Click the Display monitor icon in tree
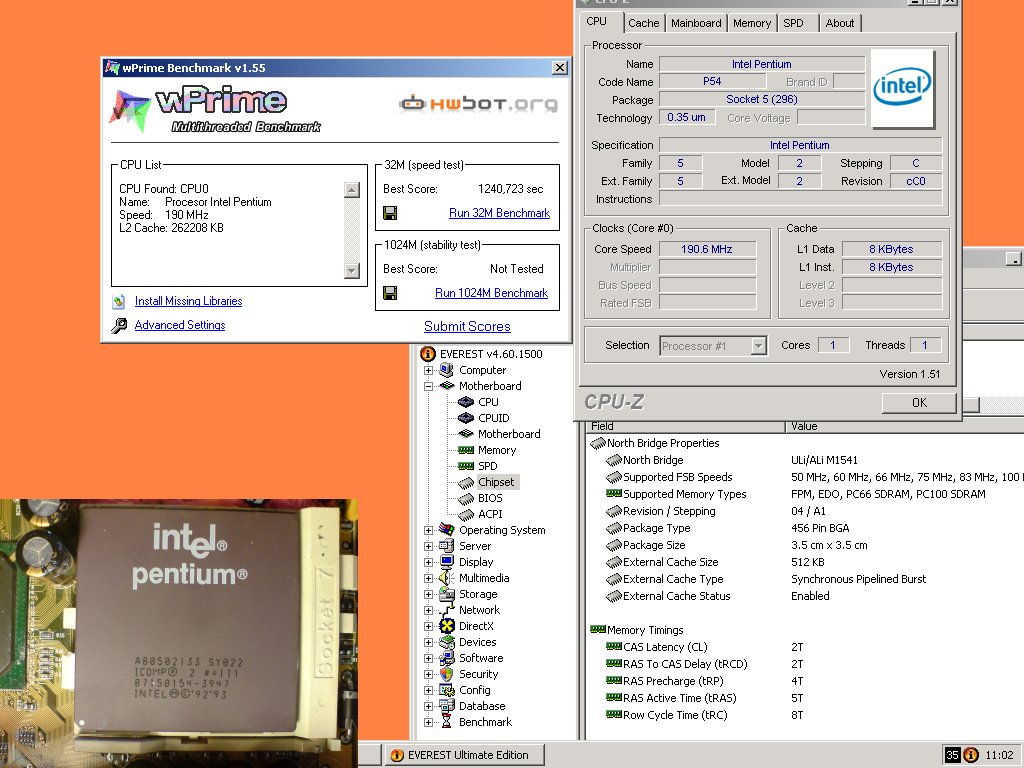 click(447, 562)
